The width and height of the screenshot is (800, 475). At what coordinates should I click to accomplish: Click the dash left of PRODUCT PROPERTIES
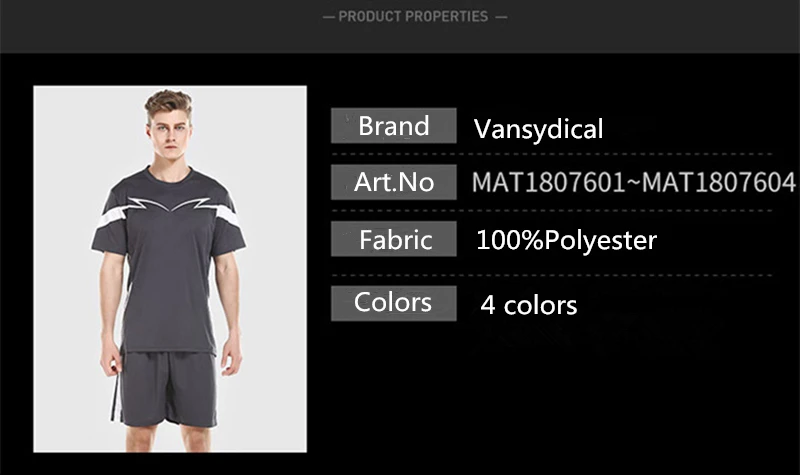[329, 17]
